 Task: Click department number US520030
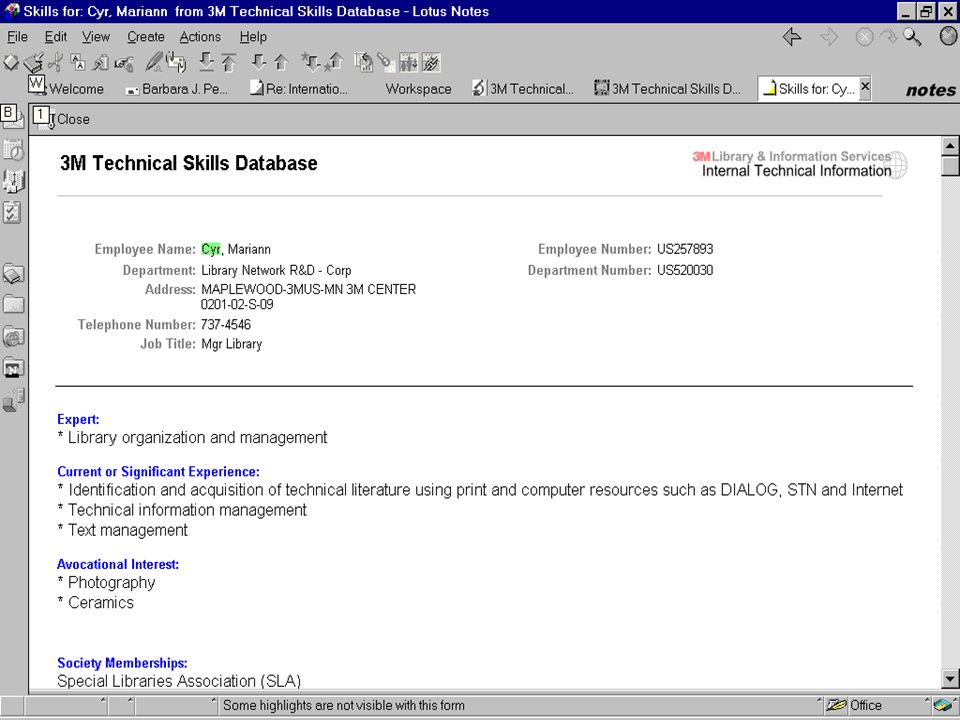(x=685, y=270)
